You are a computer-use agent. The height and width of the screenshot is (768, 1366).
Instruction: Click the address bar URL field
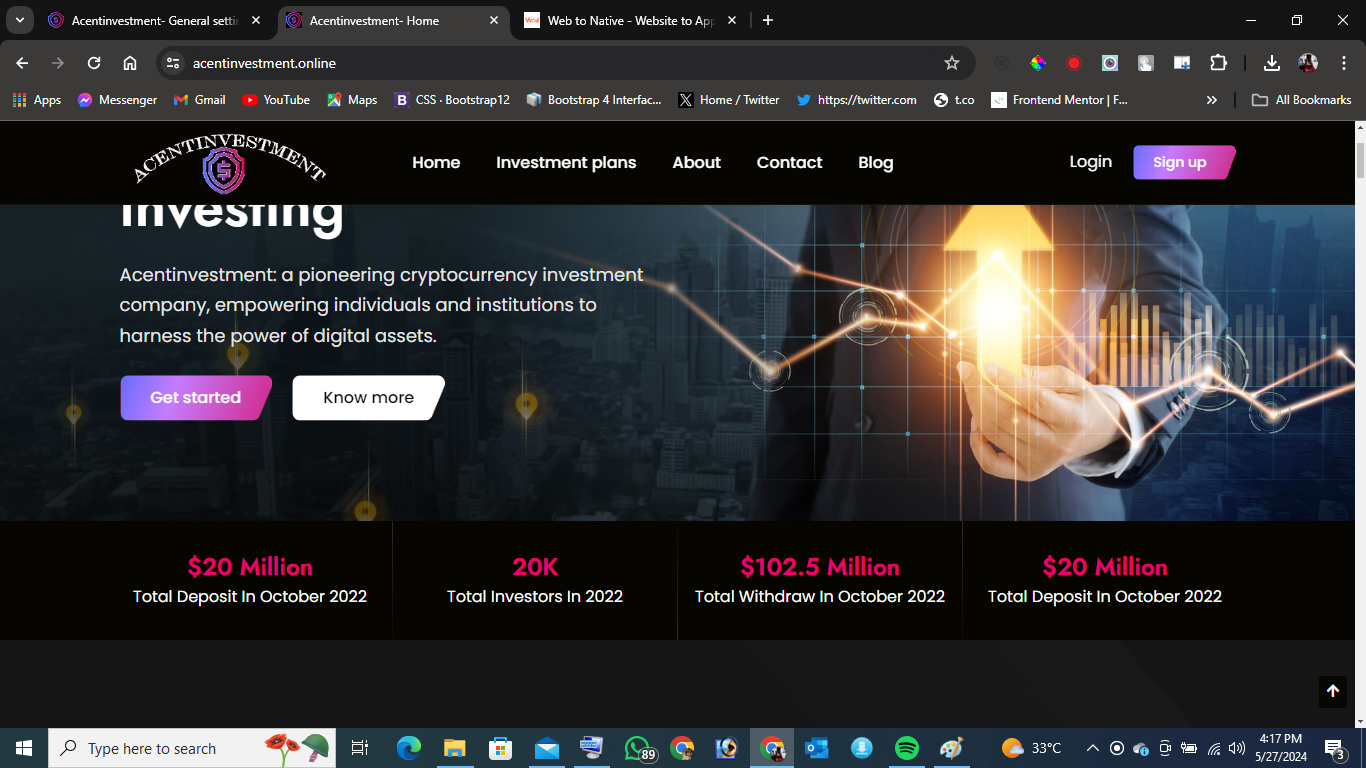(x=550, y=63)
